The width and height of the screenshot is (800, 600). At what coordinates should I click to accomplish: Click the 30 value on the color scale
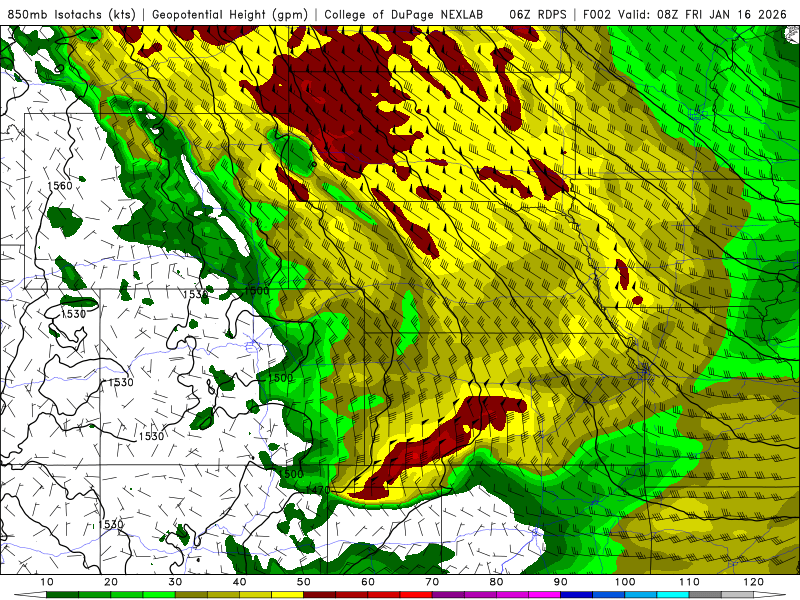(x=175, y=582)
